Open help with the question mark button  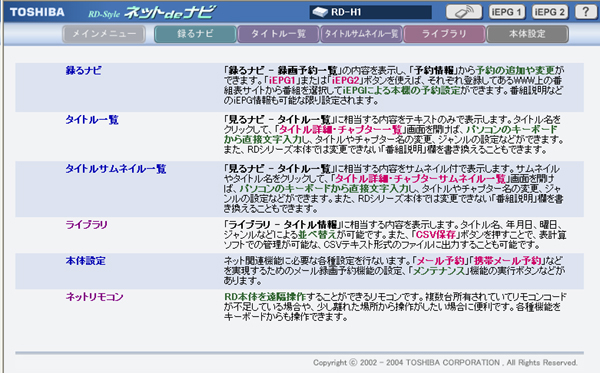585,12
